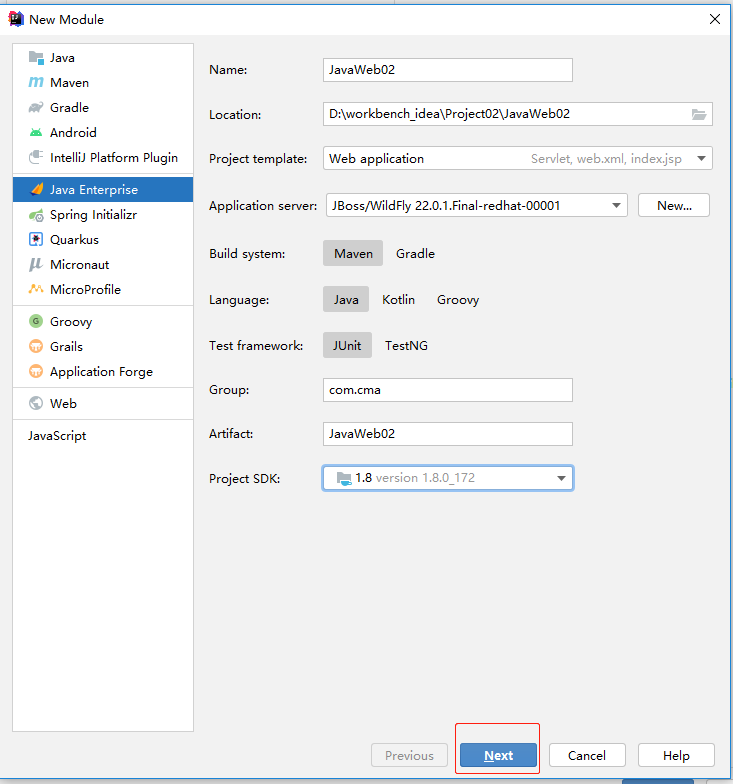Image resolution: width=733 pixels, height=784 pixels.
Task: Select Web label in list
Action: 64,403
